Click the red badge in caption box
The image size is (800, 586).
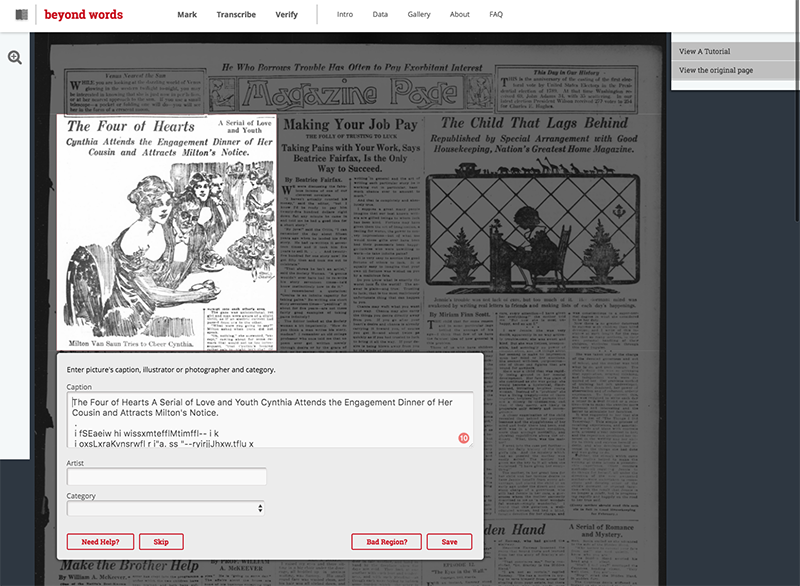click(463, 438)
